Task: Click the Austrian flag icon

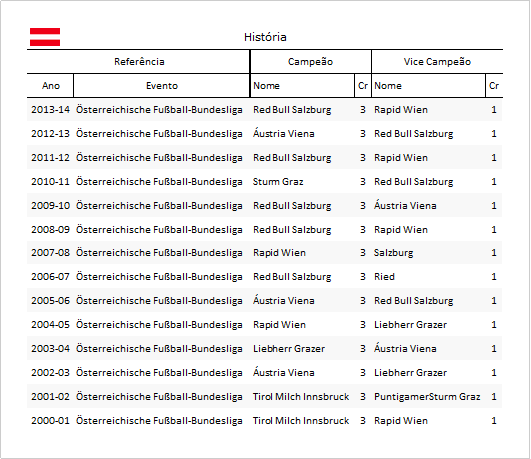Action: pos(45,37)
